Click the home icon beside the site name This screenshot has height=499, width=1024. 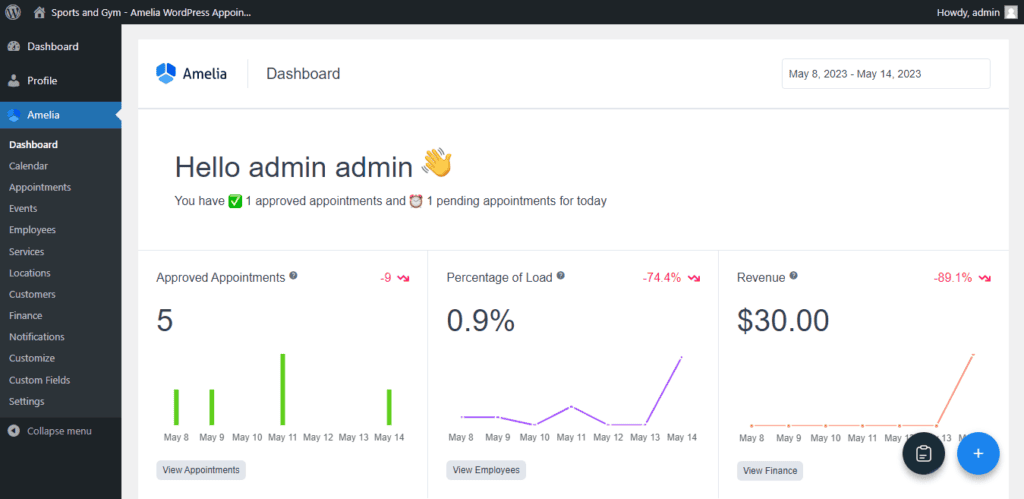tap(39, 12)
